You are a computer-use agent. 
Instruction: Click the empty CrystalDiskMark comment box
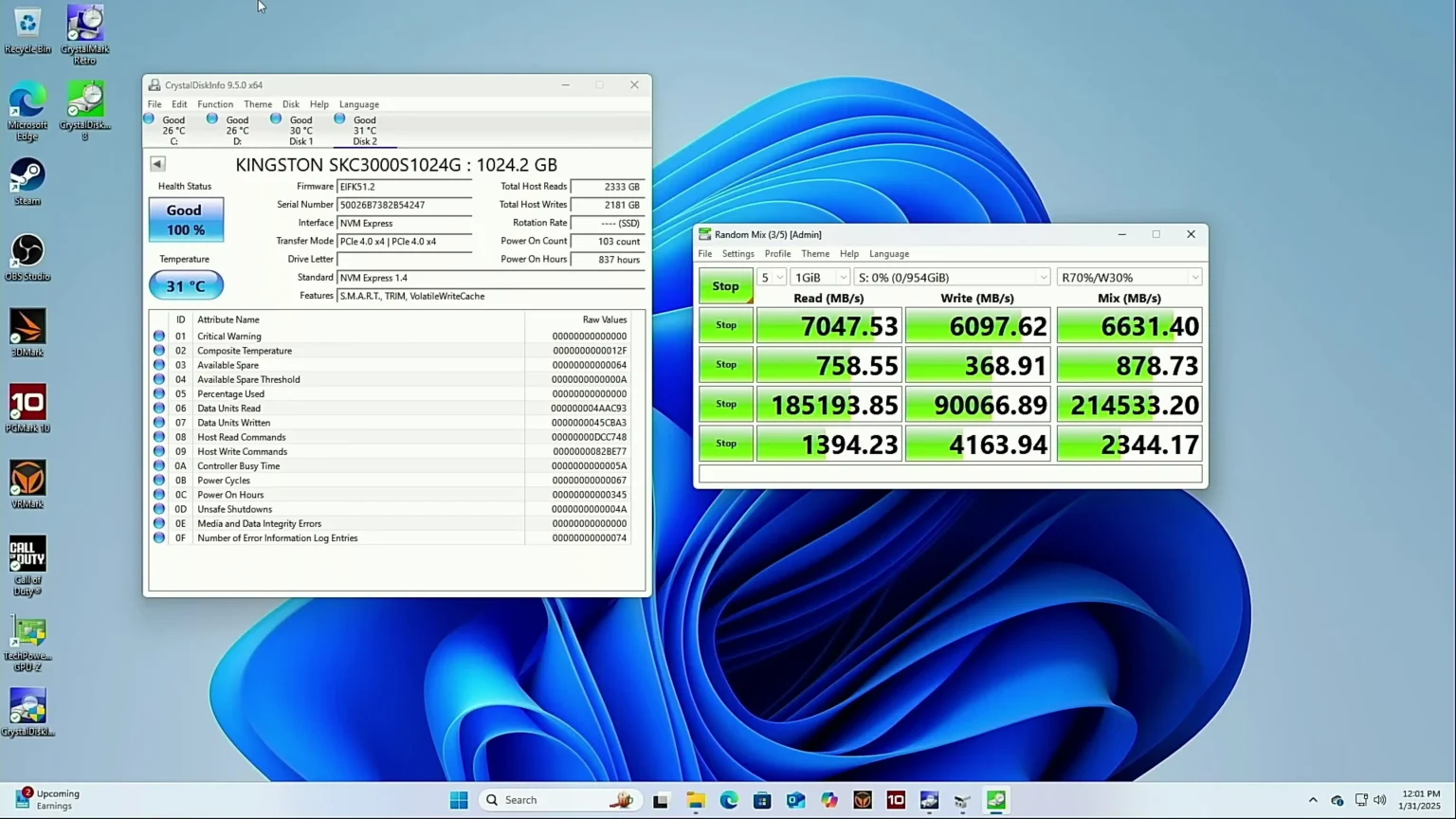951,474
